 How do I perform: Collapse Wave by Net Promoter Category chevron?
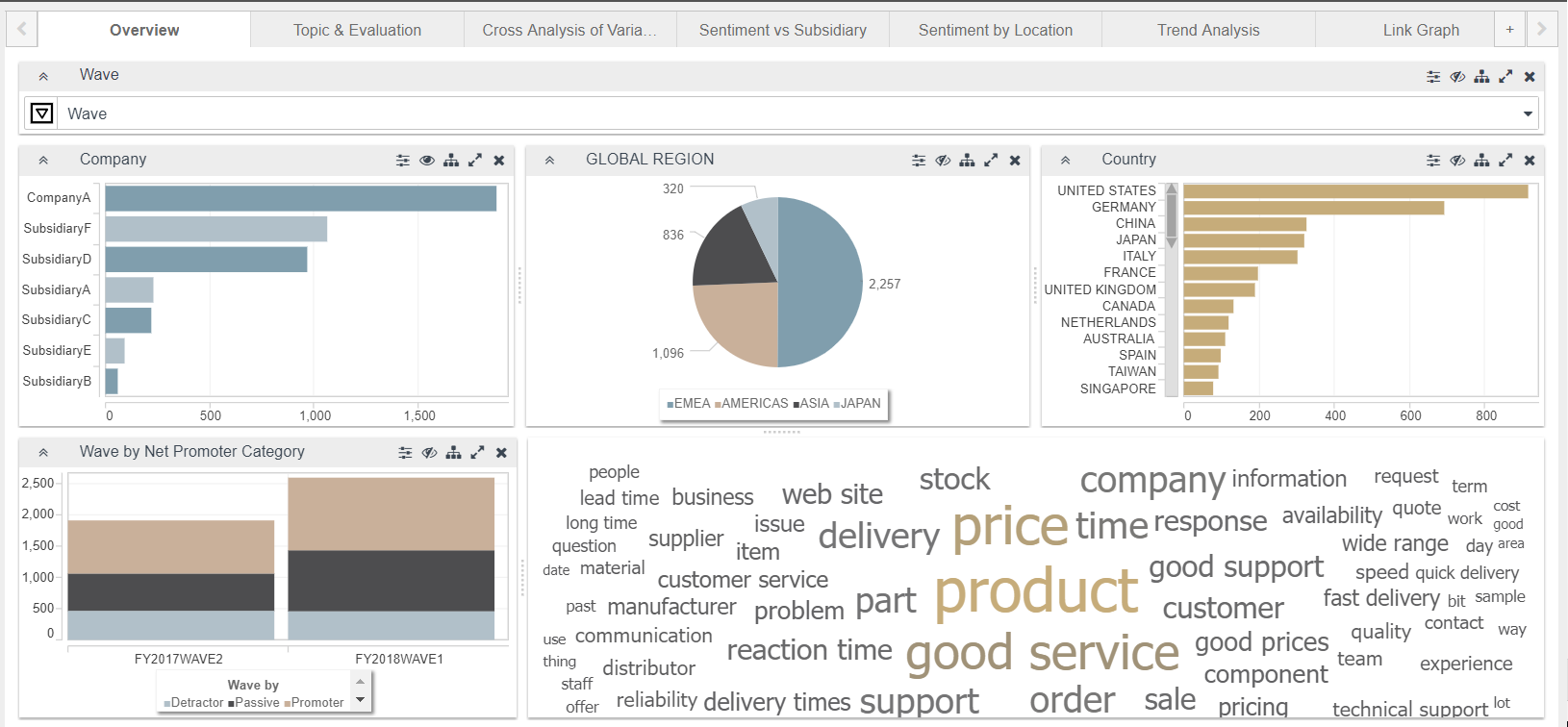tap(43, 453)
